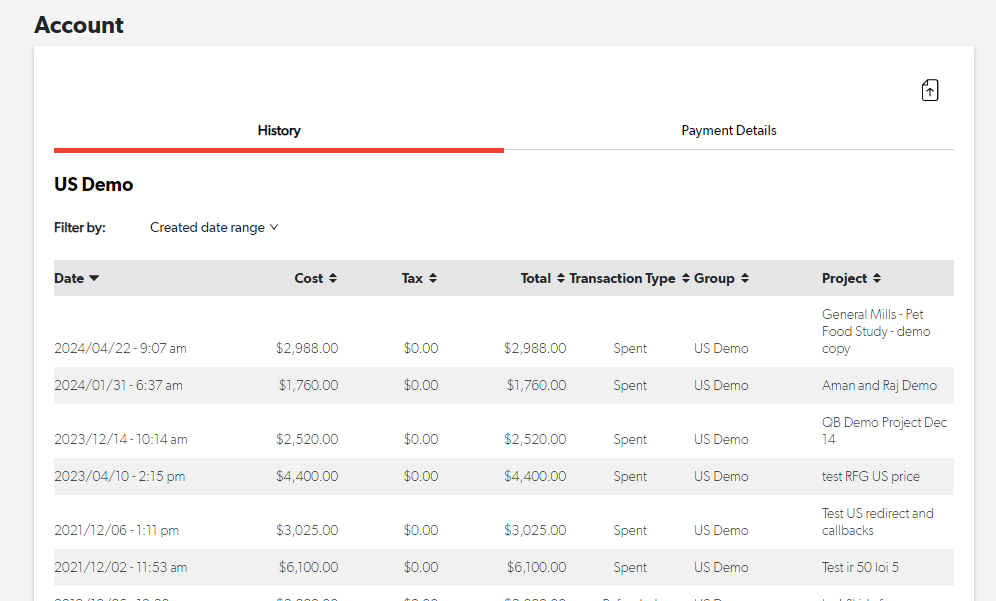Sort by Group column sort icon
Image resolution: width=996 pixels, height=601 pixels.
745,278
